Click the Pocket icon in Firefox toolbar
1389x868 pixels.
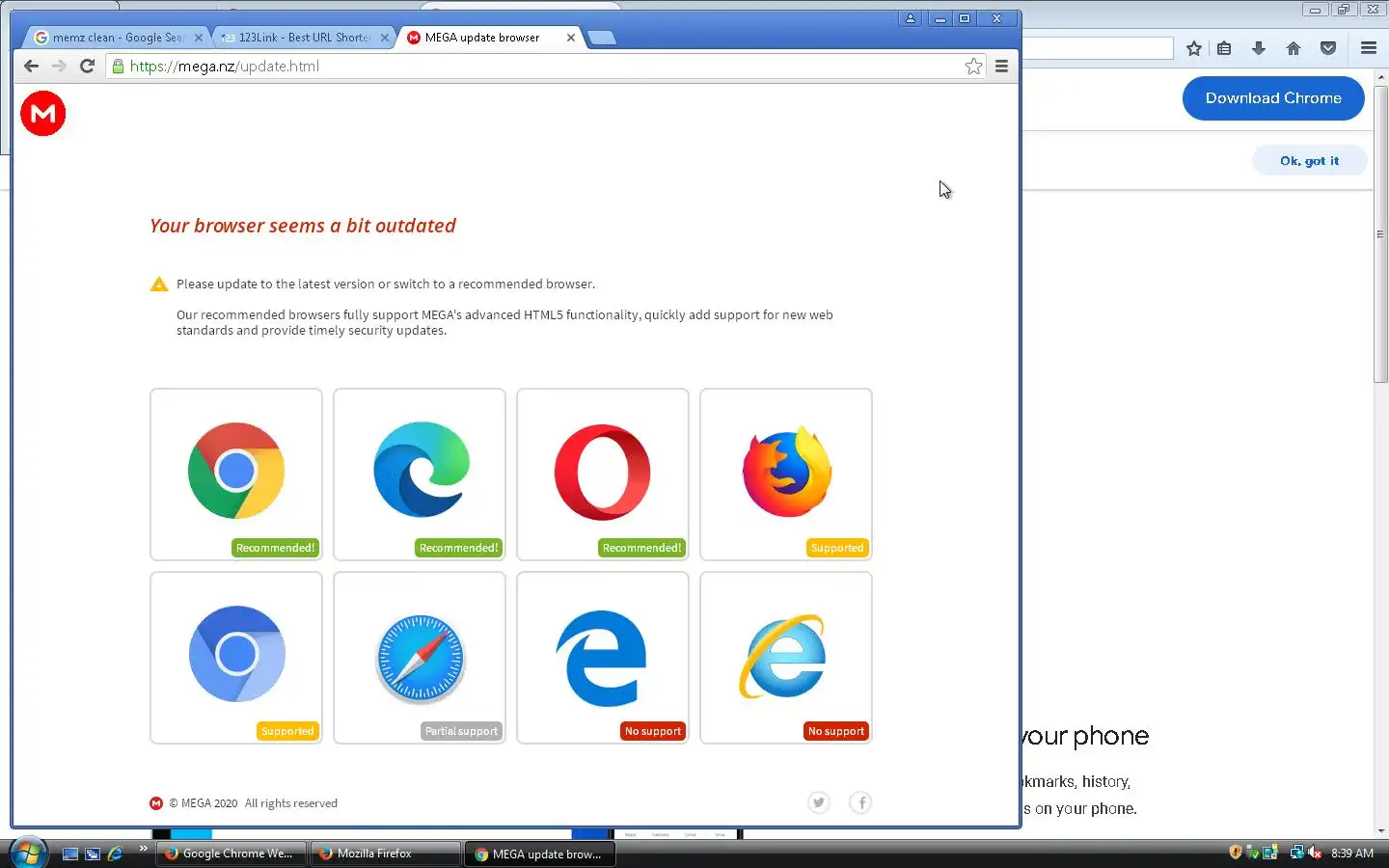pyautogui.click(x=1328, y=48)
